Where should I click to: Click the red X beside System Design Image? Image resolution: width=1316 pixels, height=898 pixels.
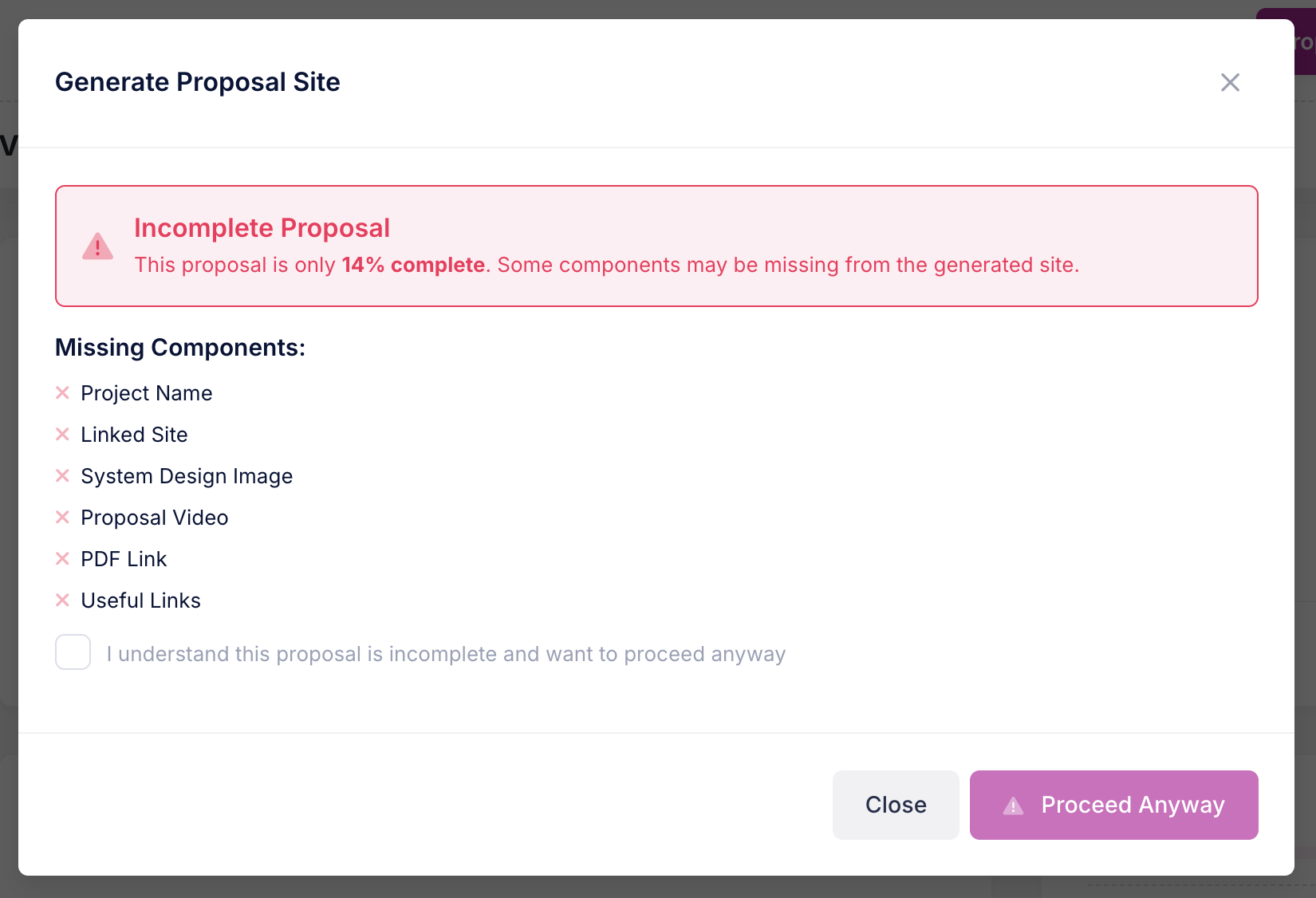(63, 475)
